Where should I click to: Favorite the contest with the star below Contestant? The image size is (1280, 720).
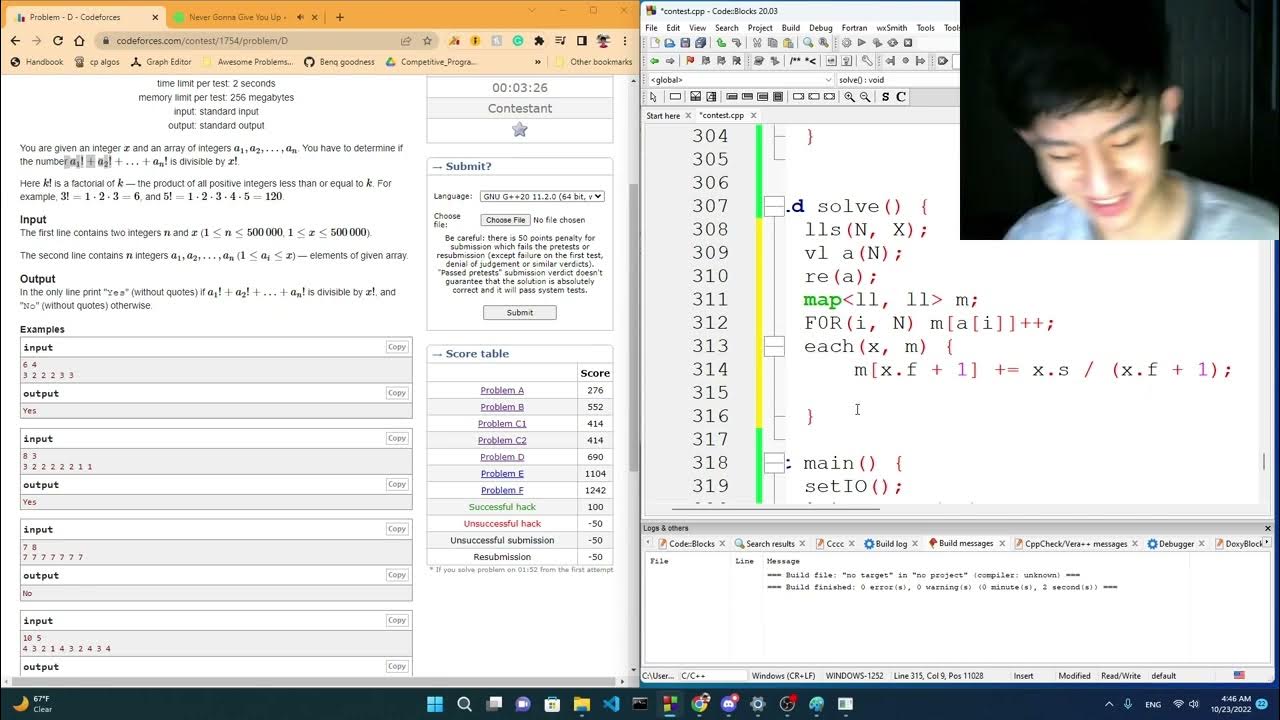tap(520, 129)
